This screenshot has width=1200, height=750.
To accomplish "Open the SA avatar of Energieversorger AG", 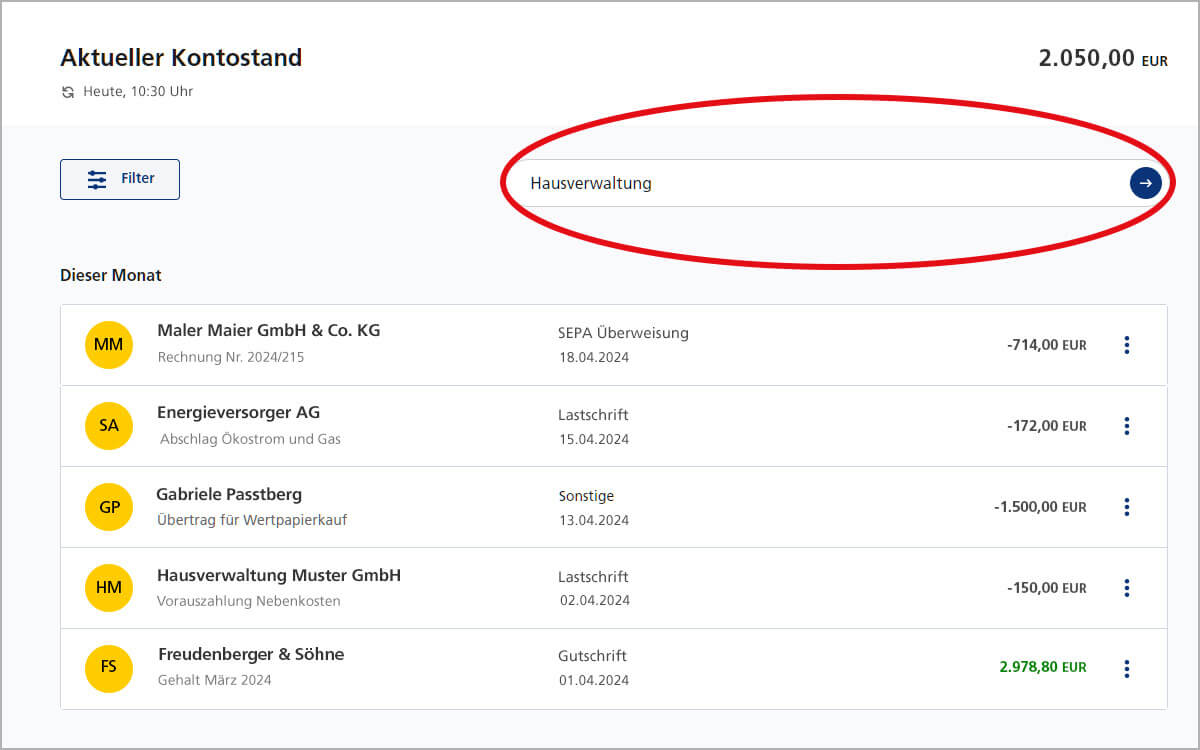I will pyautogui.click(x=109, y=425).
